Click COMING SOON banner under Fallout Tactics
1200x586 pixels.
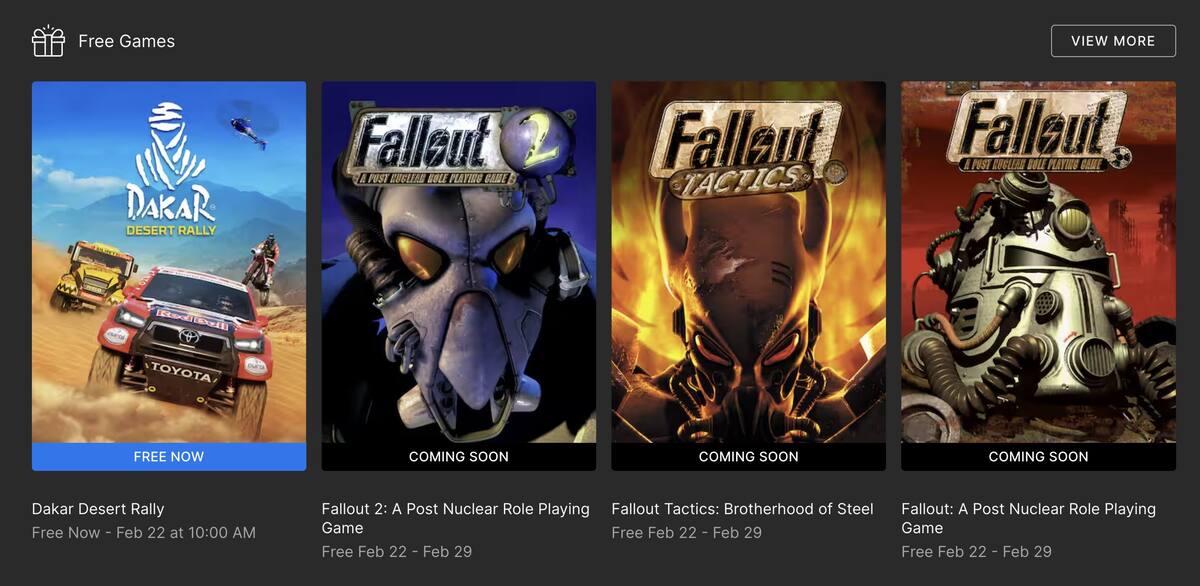coord(749,456)
